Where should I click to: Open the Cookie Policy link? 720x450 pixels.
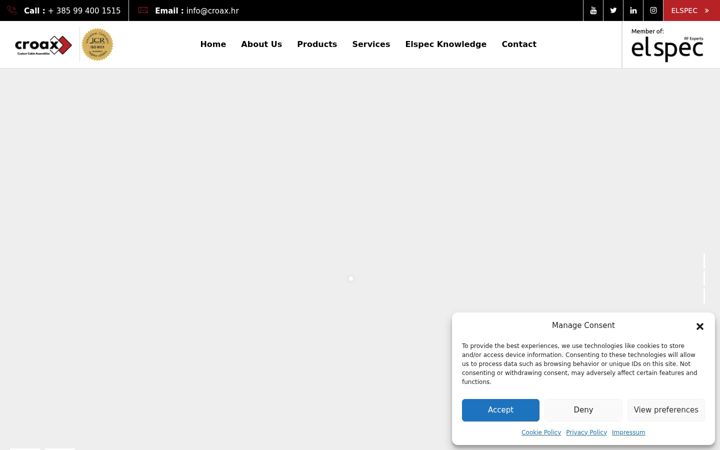[x=541, y=433]
